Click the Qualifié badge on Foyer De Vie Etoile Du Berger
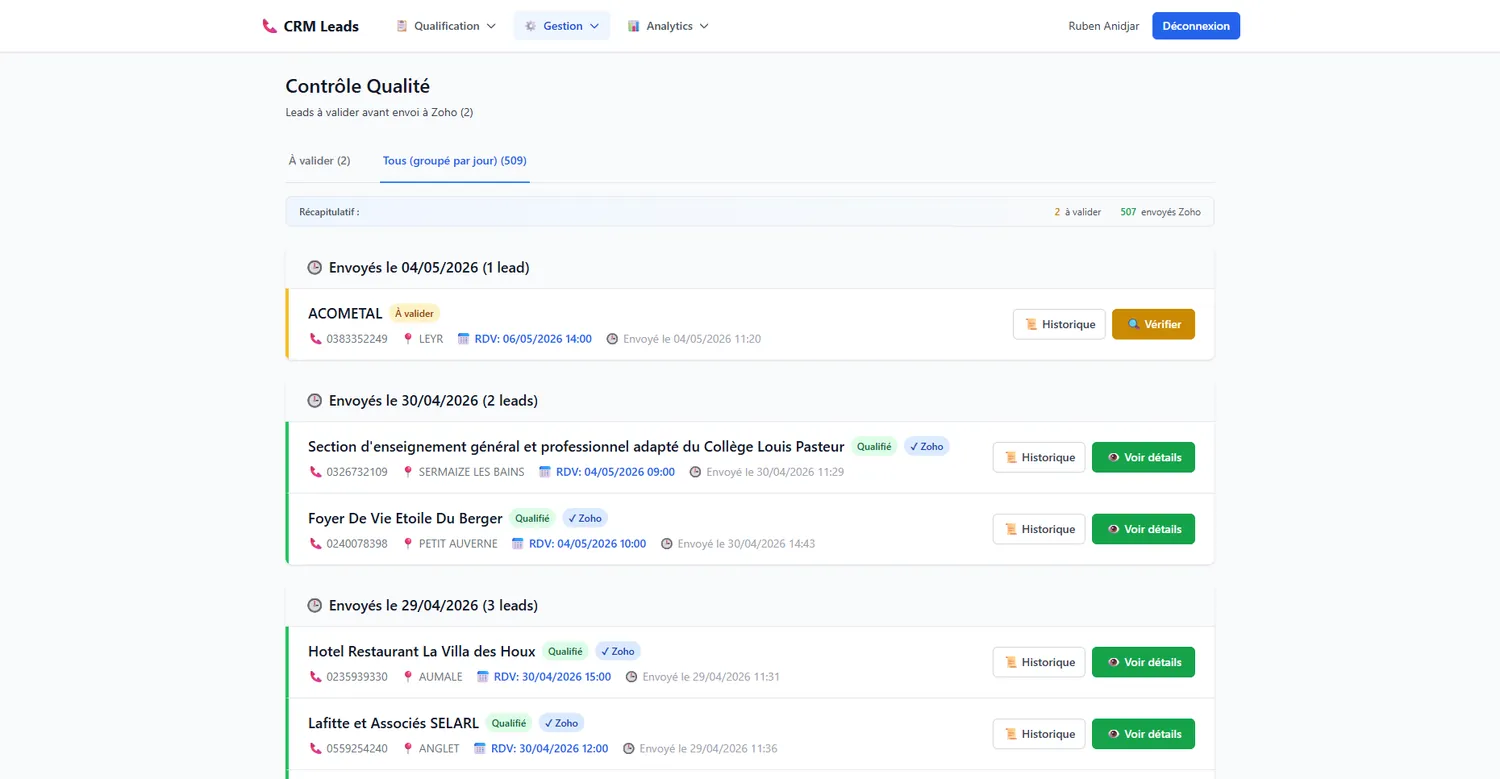The height and width of the screenshot is (779, 1500). point(532,519)
